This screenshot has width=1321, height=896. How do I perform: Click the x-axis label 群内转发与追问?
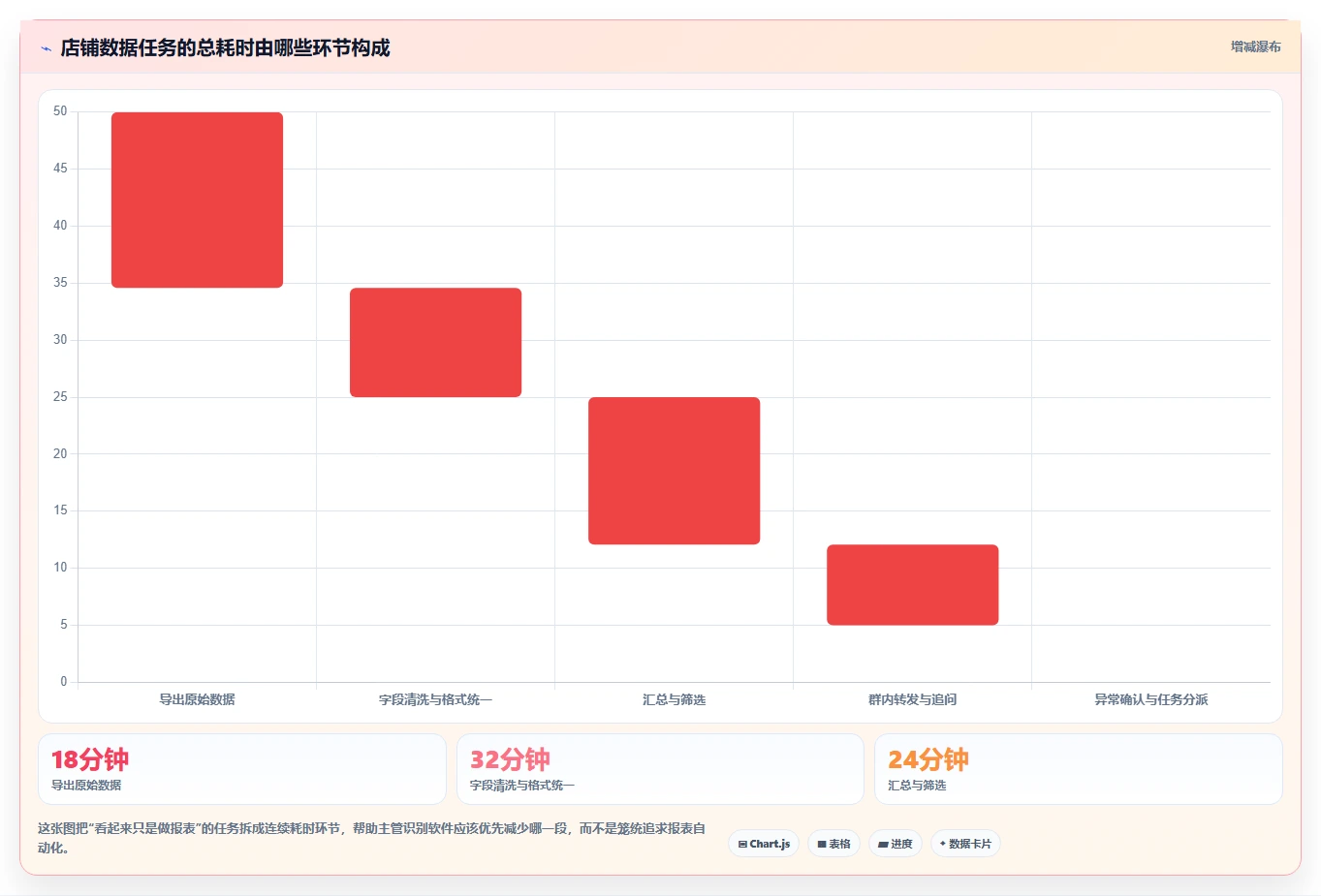[912, 699]
